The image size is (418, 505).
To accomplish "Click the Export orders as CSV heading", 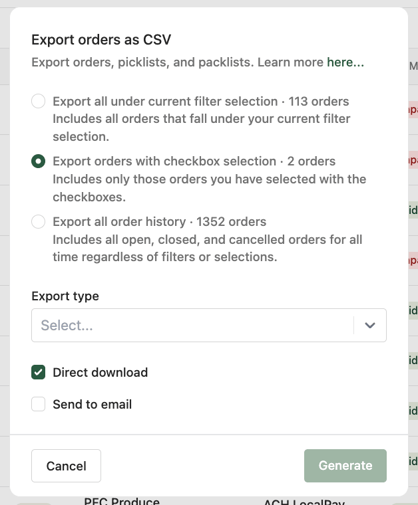I will [101, 40].
